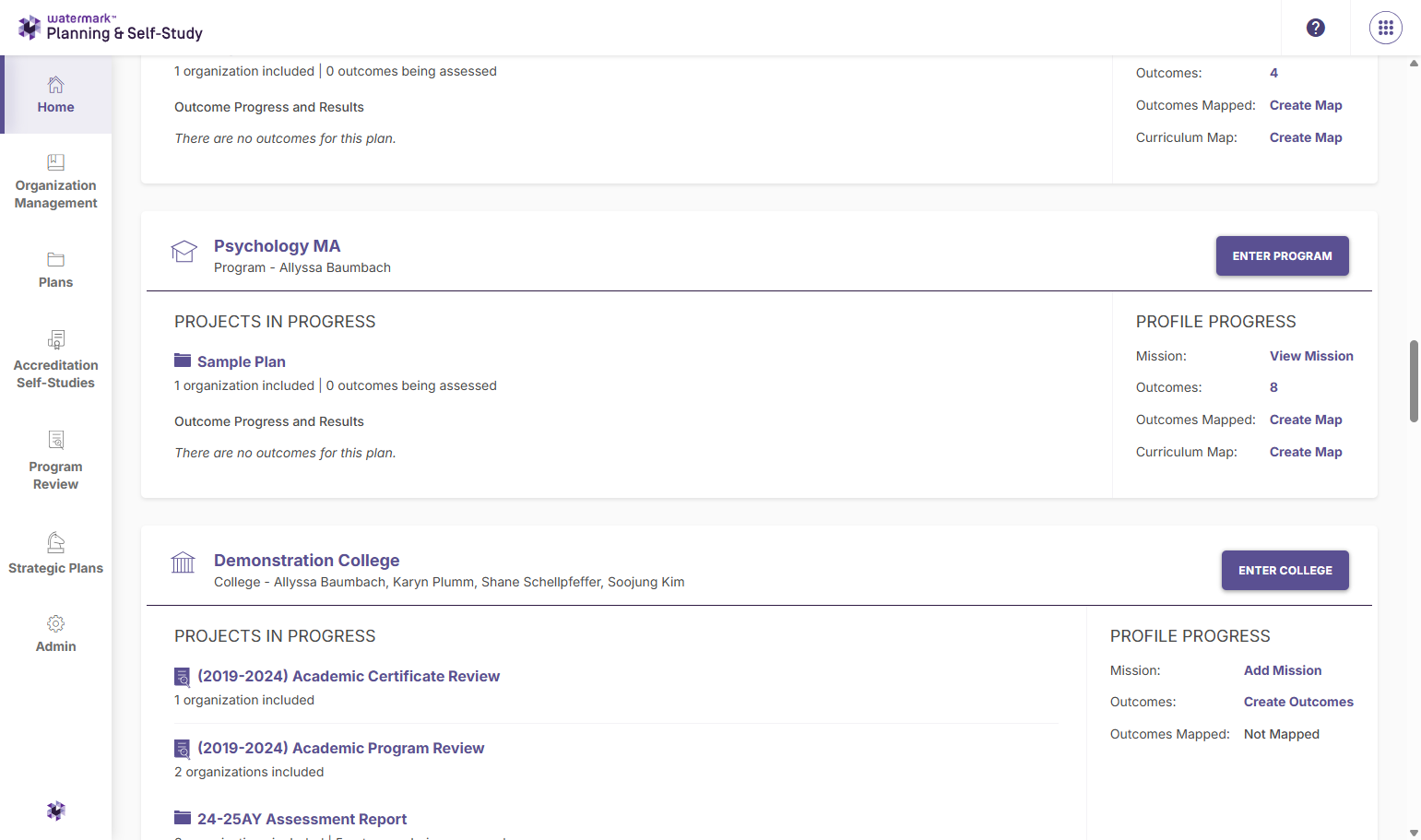Open Organization Management menu label

pyautogui.click(x=56, y=195)
